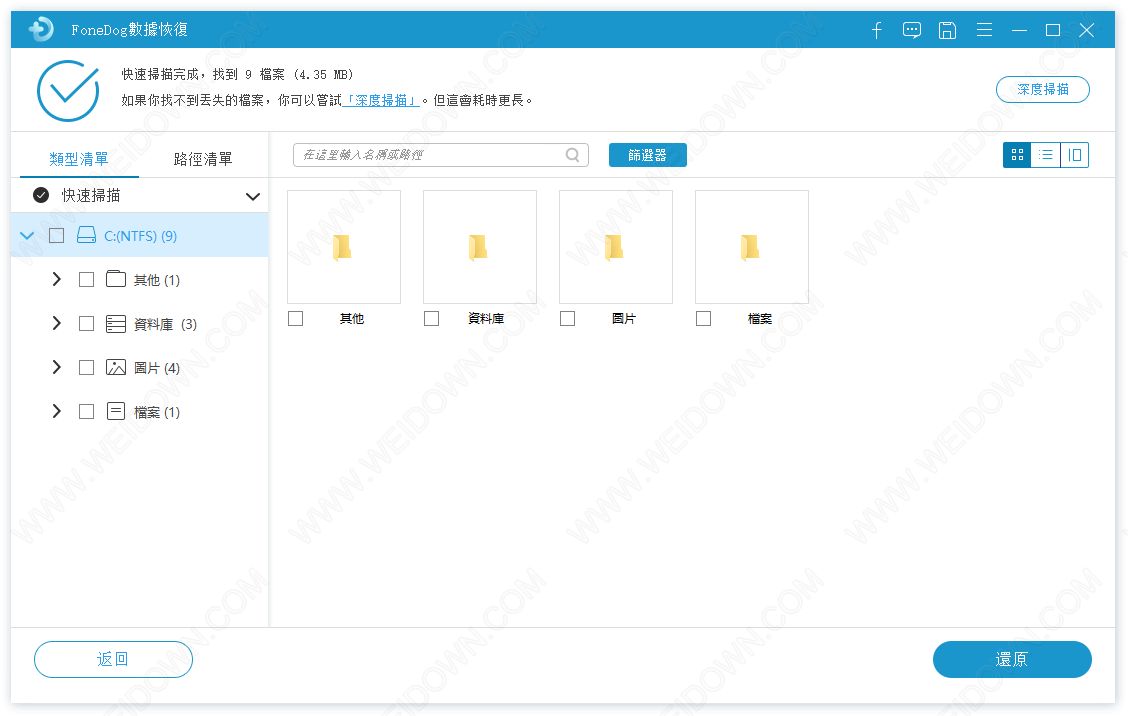The width and height of the screenshot is (1128, 716).
Task: Click the name or path search field
Action: [430, 155]
